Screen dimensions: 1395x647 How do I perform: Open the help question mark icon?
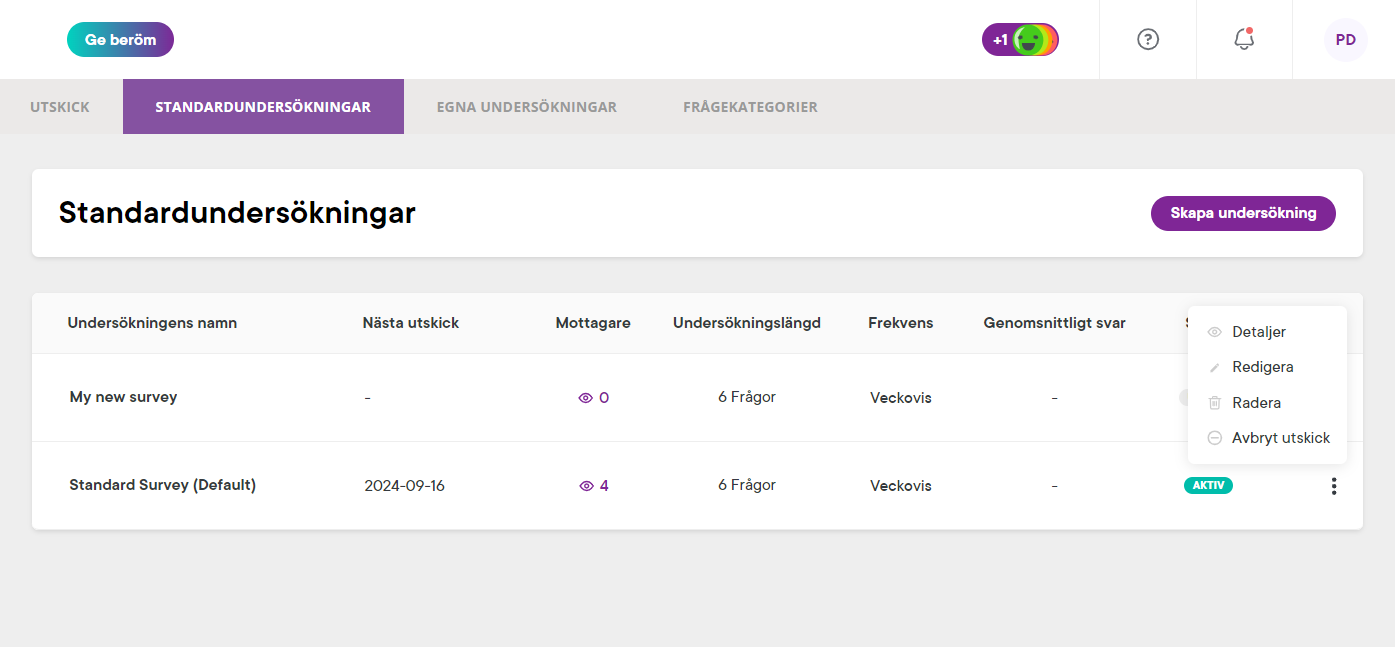[1148, 40]
